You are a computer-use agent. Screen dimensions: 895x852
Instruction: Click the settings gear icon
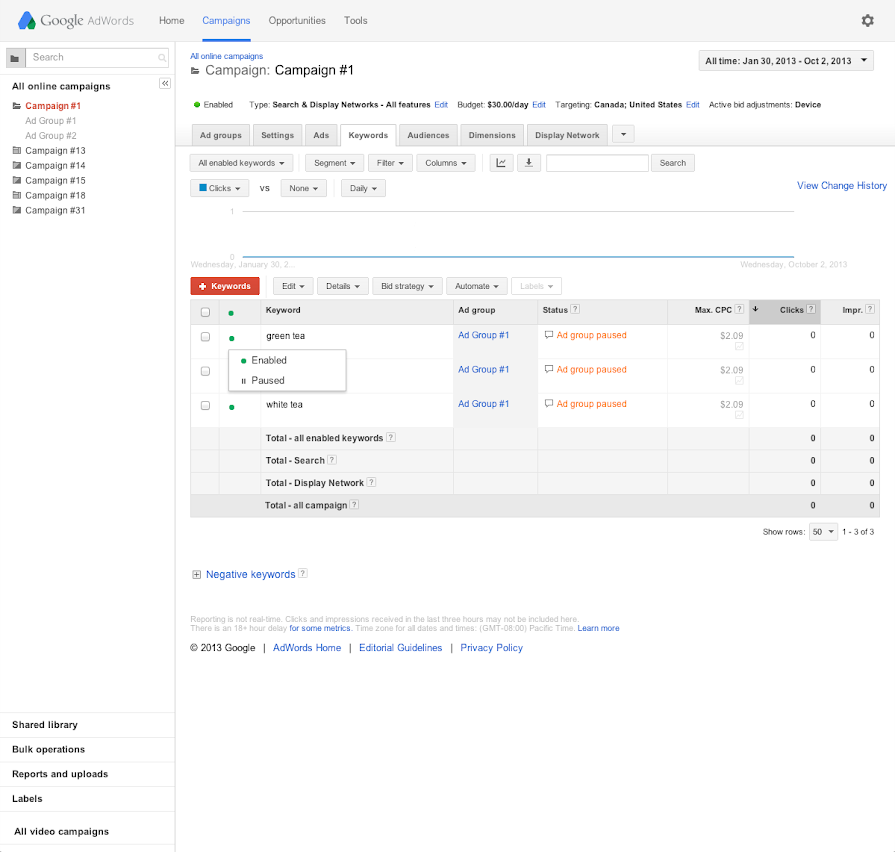click(x=867, y=20)
